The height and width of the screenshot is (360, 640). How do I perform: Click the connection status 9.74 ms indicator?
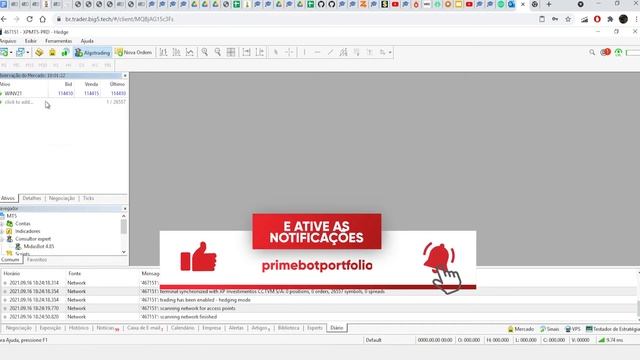click(x=611, y=340)
